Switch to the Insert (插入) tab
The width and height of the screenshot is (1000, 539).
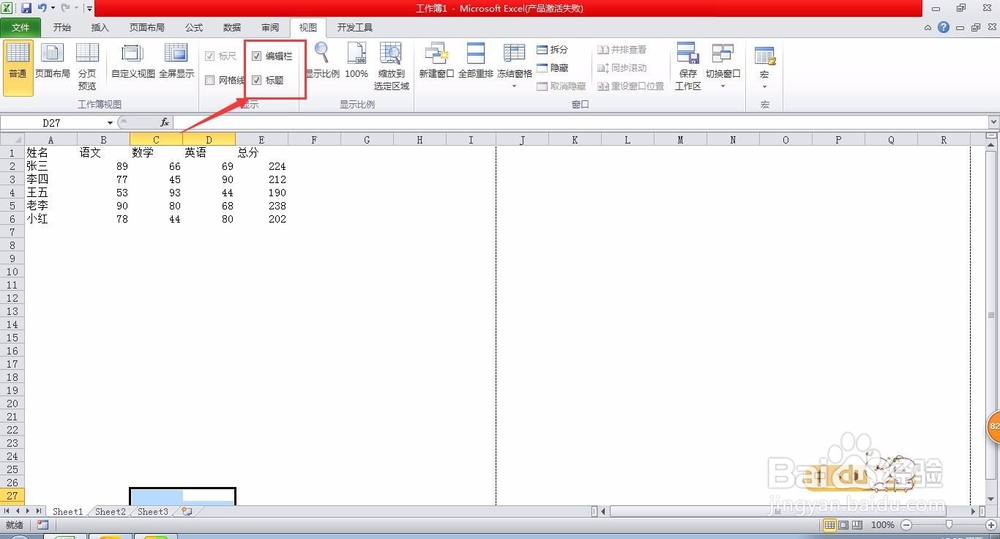100,27
